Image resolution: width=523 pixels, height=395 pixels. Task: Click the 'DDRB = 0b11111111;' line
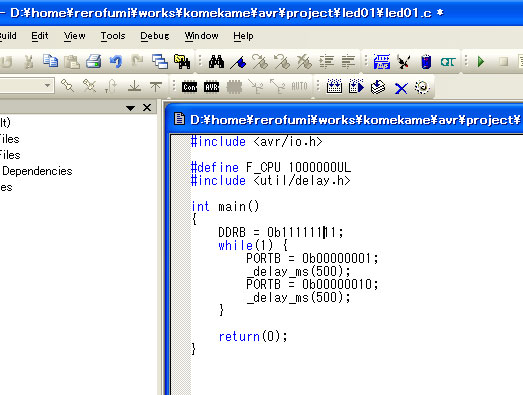[x=281, y=232]
